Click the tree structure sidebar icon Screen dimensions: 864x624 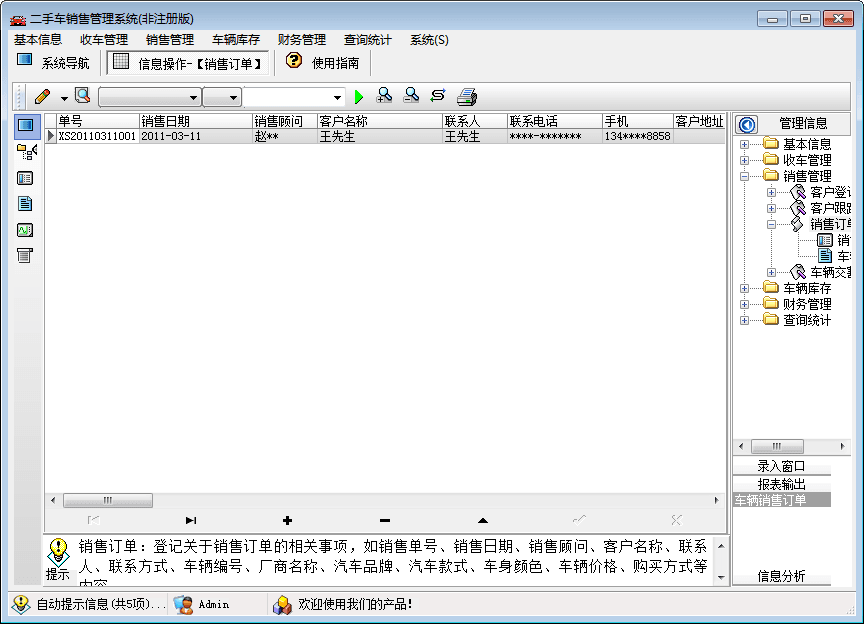26,152
